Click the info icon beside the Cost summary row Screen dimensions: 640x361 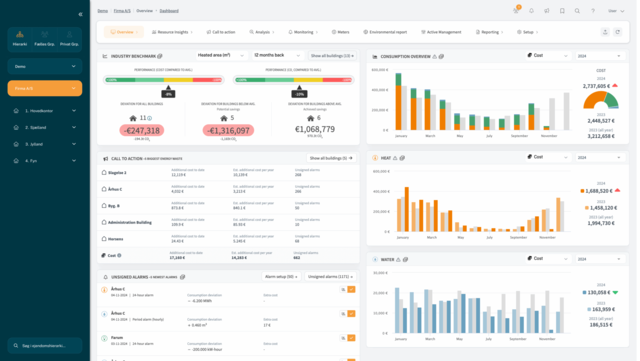coord(119,255)
